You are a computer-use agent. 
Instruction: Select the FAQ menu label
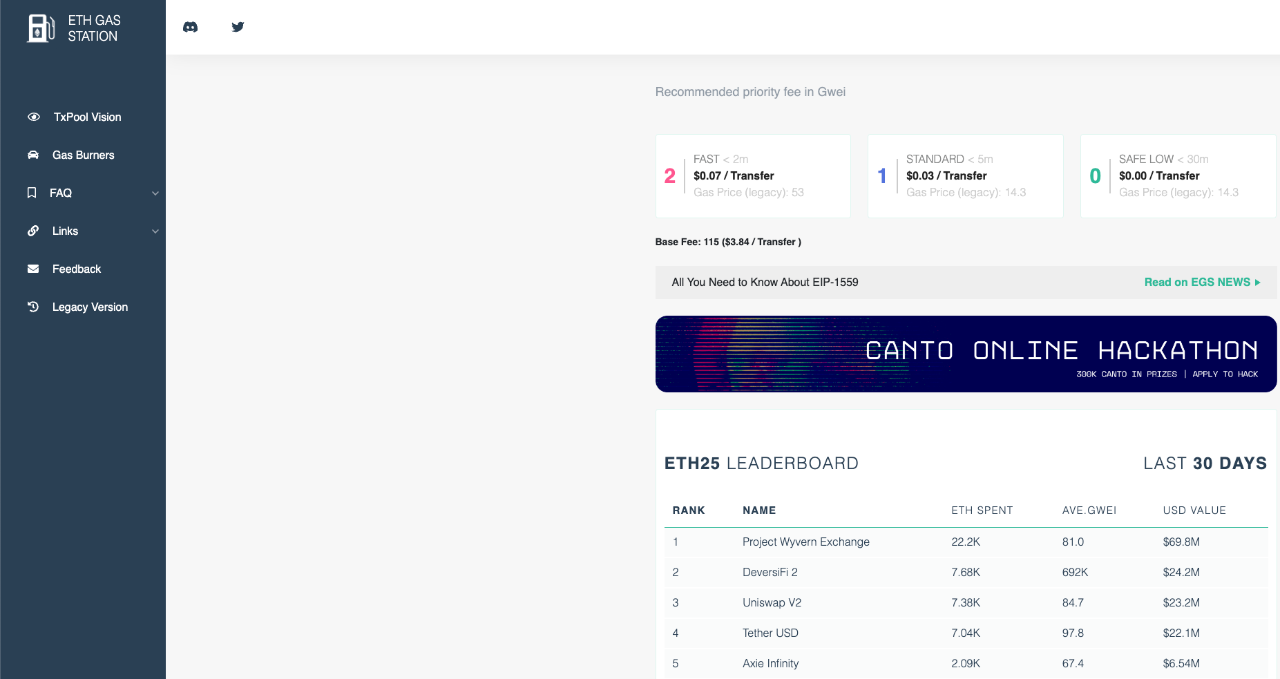click(x=61, y=193)
